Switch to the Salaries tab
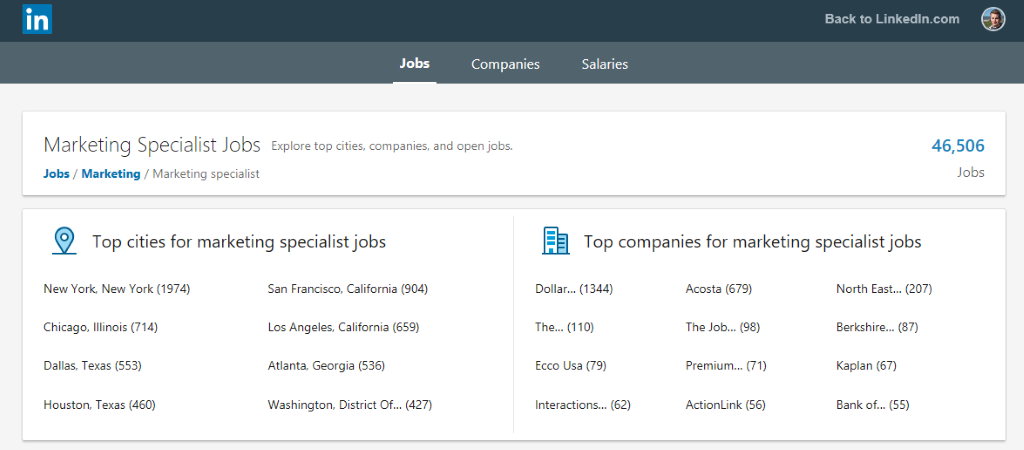This screenshot has width=1024, height=450. (x=605, y=65)
